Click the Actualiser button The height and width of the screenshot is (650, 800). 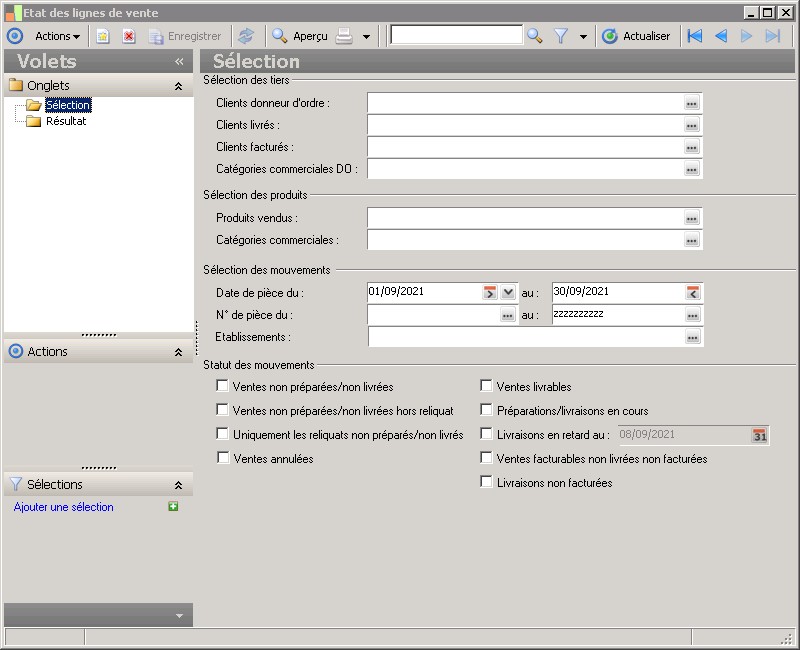636,36
